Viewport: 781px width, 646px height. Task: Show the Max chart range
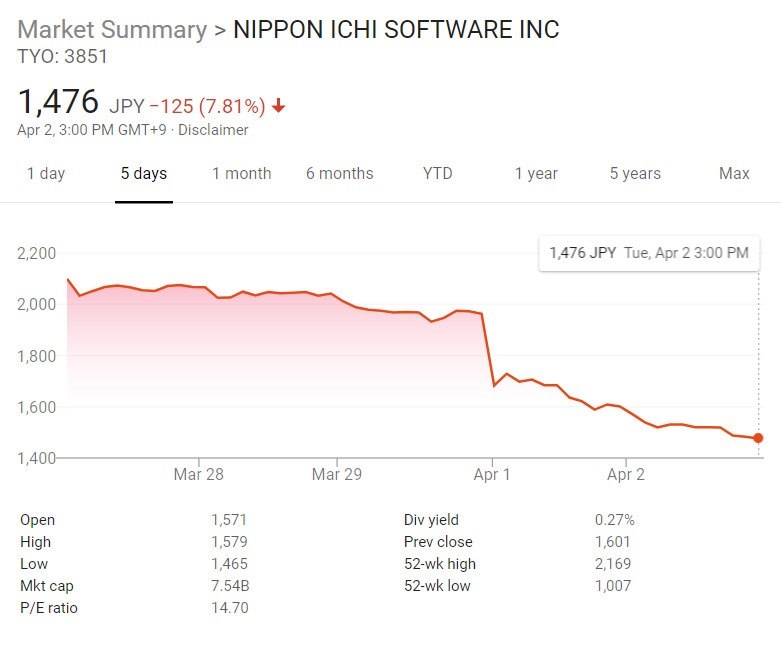pos(734,174)
